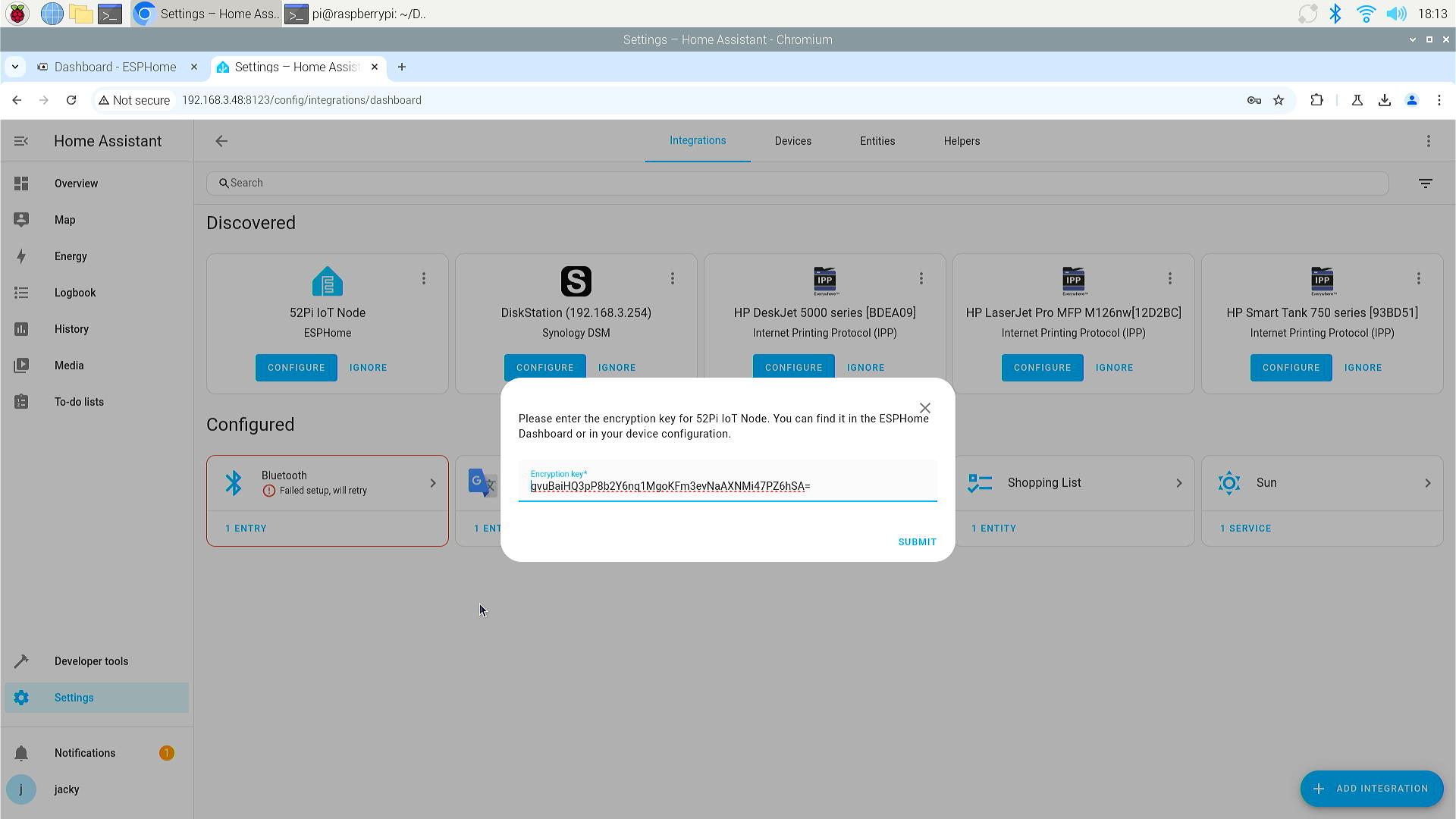1456x819 pixels.
Task: Open Notifications in the sidebar
Action: (96, 753)
